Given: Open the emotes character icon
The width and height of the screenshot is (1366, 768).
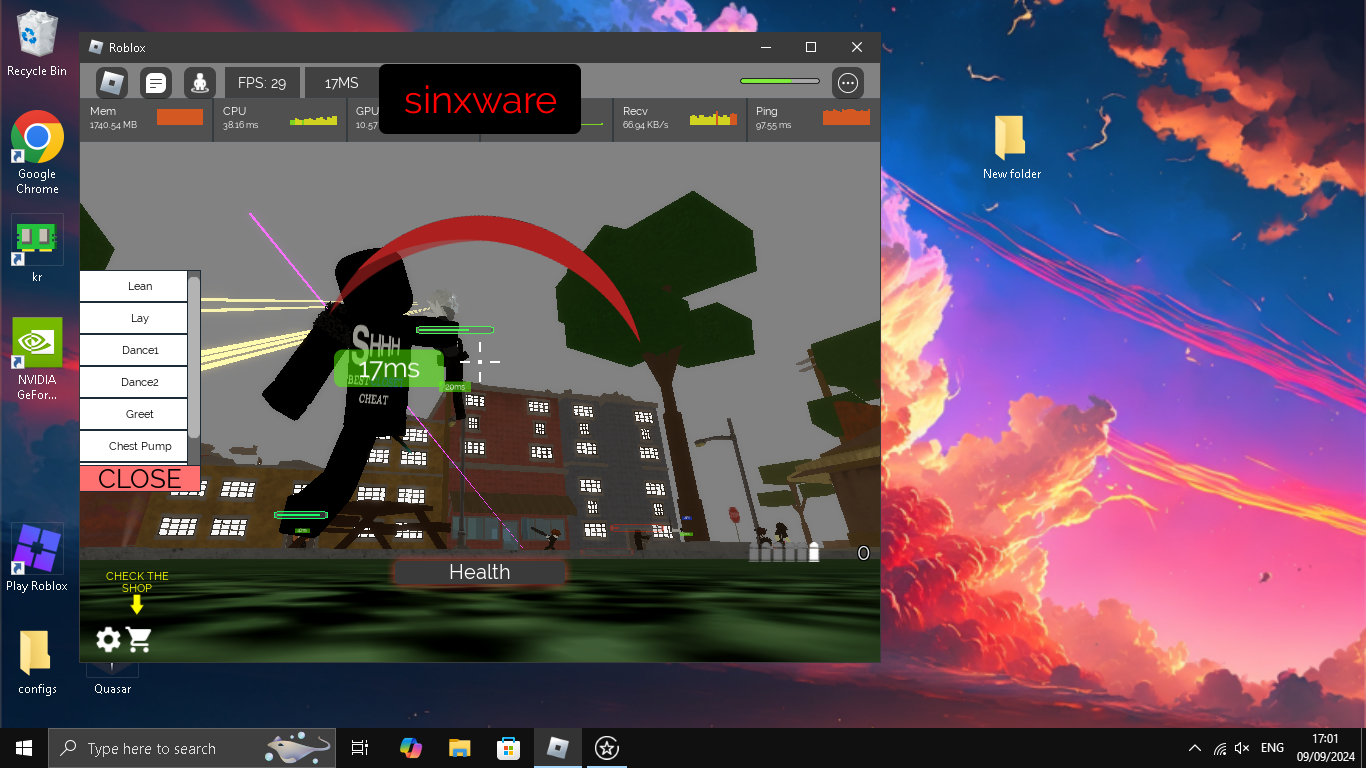Looking at the screenshot, I should tap(200, 83).
